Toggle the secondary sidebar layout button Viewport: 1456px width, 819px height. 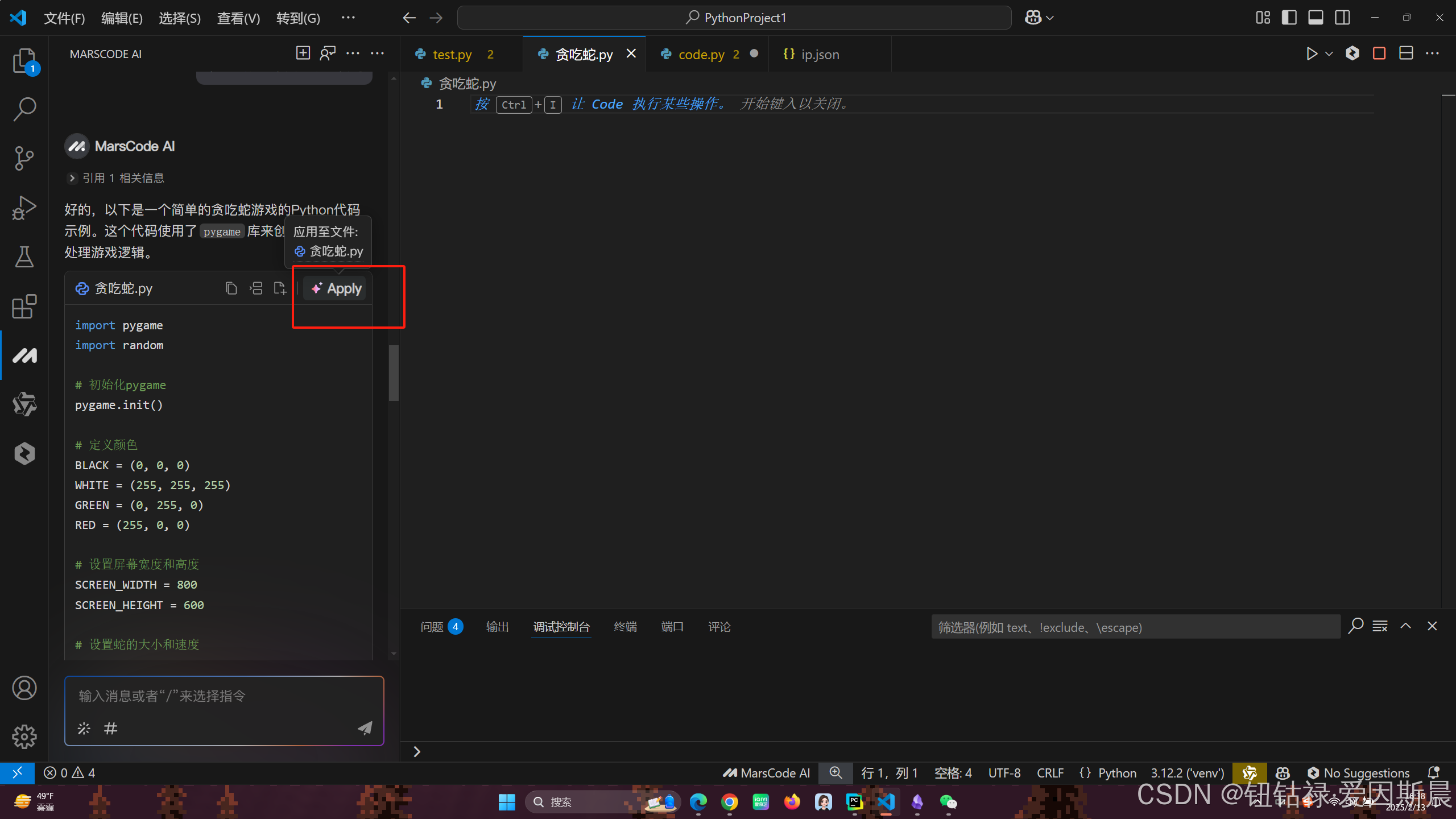(1342, 18)
